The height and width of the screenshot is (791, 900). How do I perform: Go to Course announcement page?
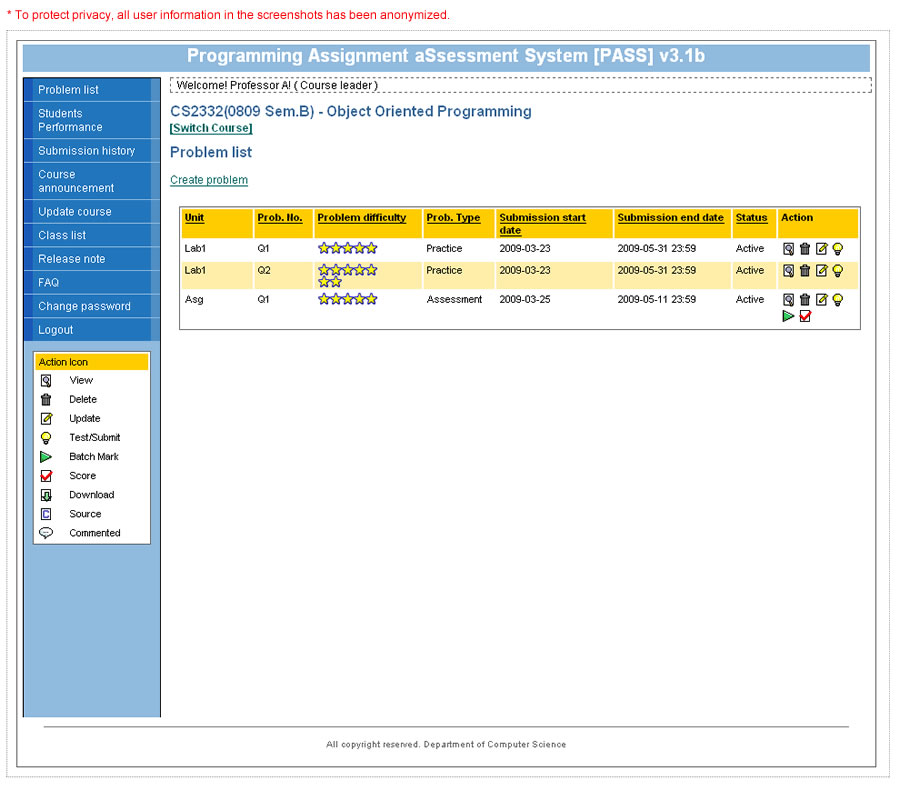(x=76, y=181)
